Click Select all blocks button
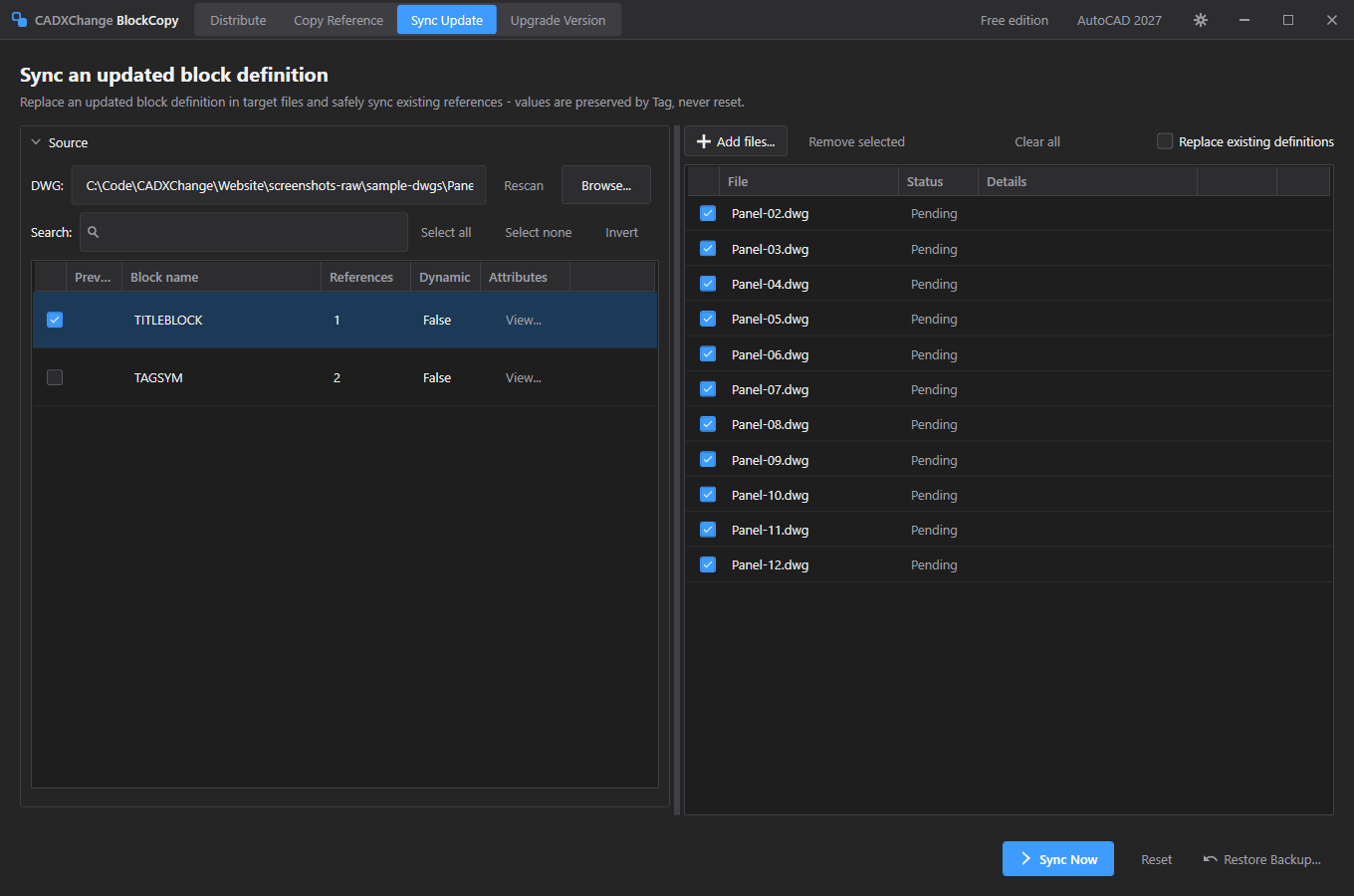 click(x=446, y=232)
